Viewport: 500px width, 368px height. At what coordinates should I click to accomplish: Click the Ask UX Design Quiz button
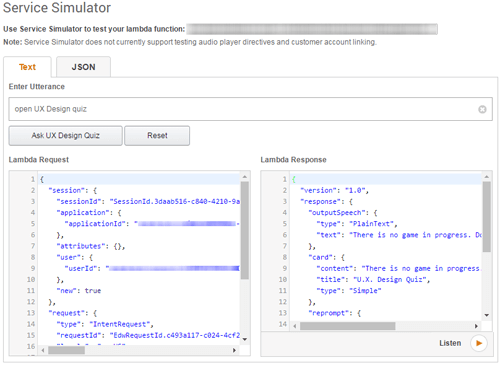coord(66,135)
